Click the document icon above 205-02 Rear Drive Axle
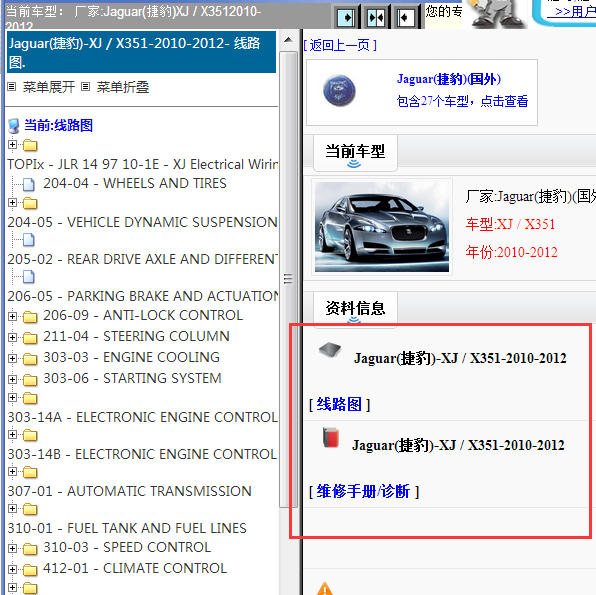 tap(29, 240)
